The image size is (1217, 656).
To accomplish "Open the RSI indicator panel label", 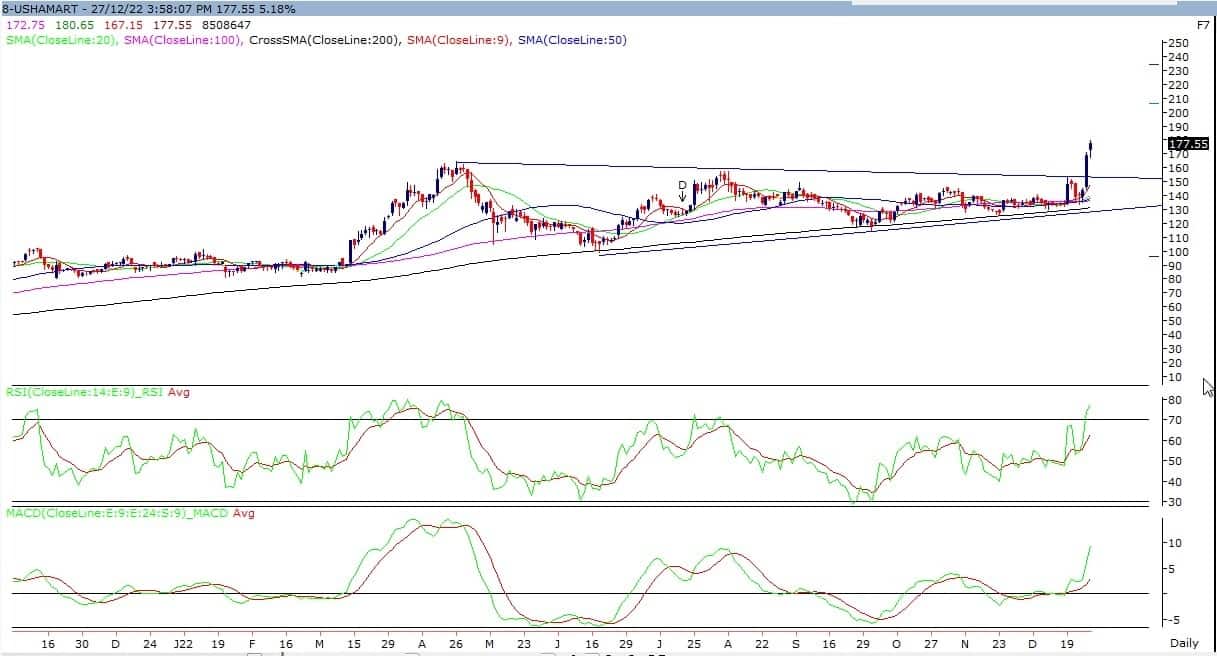I will tap(100, 392).
